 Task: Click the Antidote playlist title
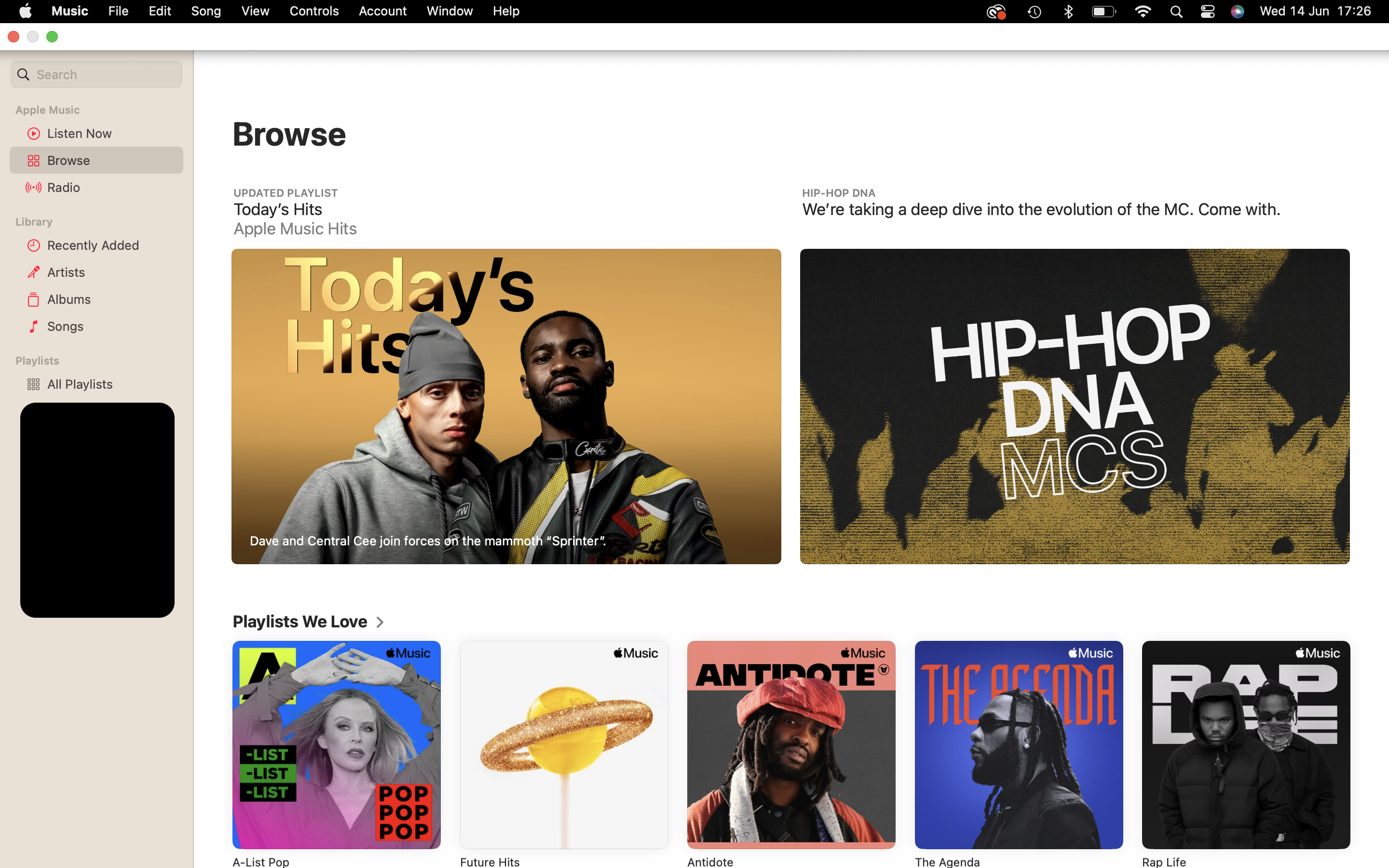(x=710, y=862)
